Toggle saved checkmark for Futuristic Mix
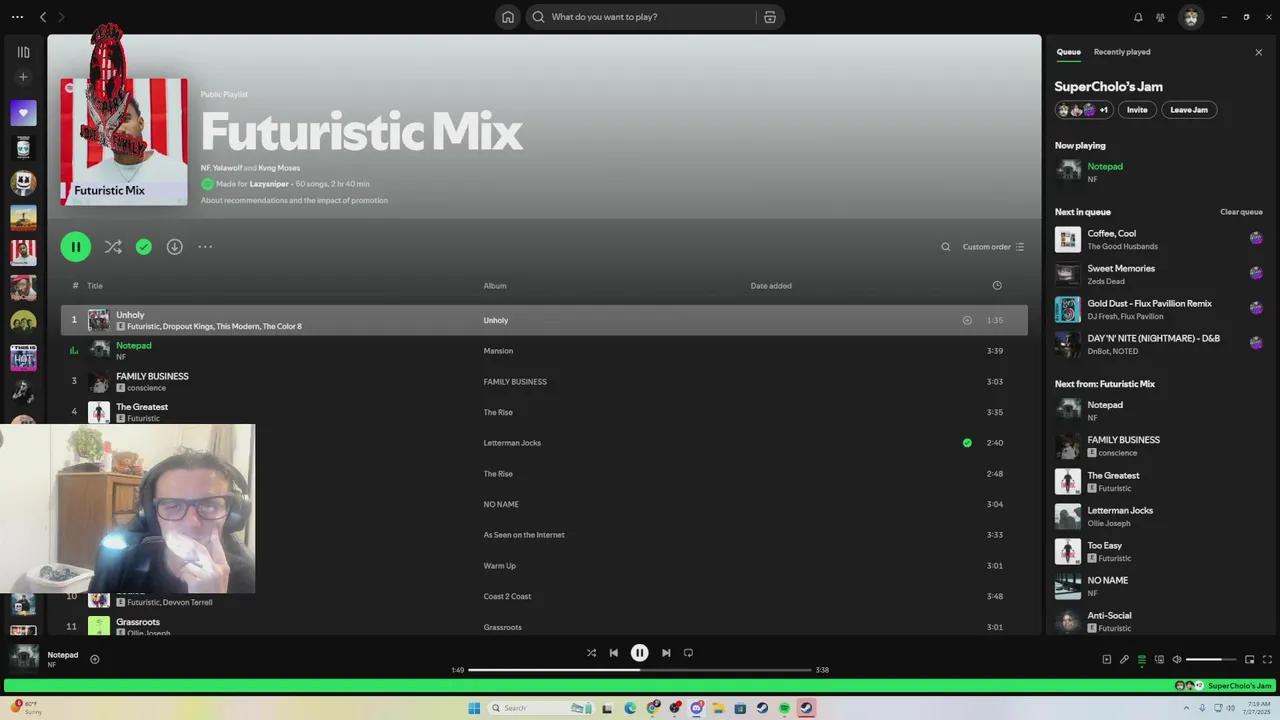 (144, 247)
